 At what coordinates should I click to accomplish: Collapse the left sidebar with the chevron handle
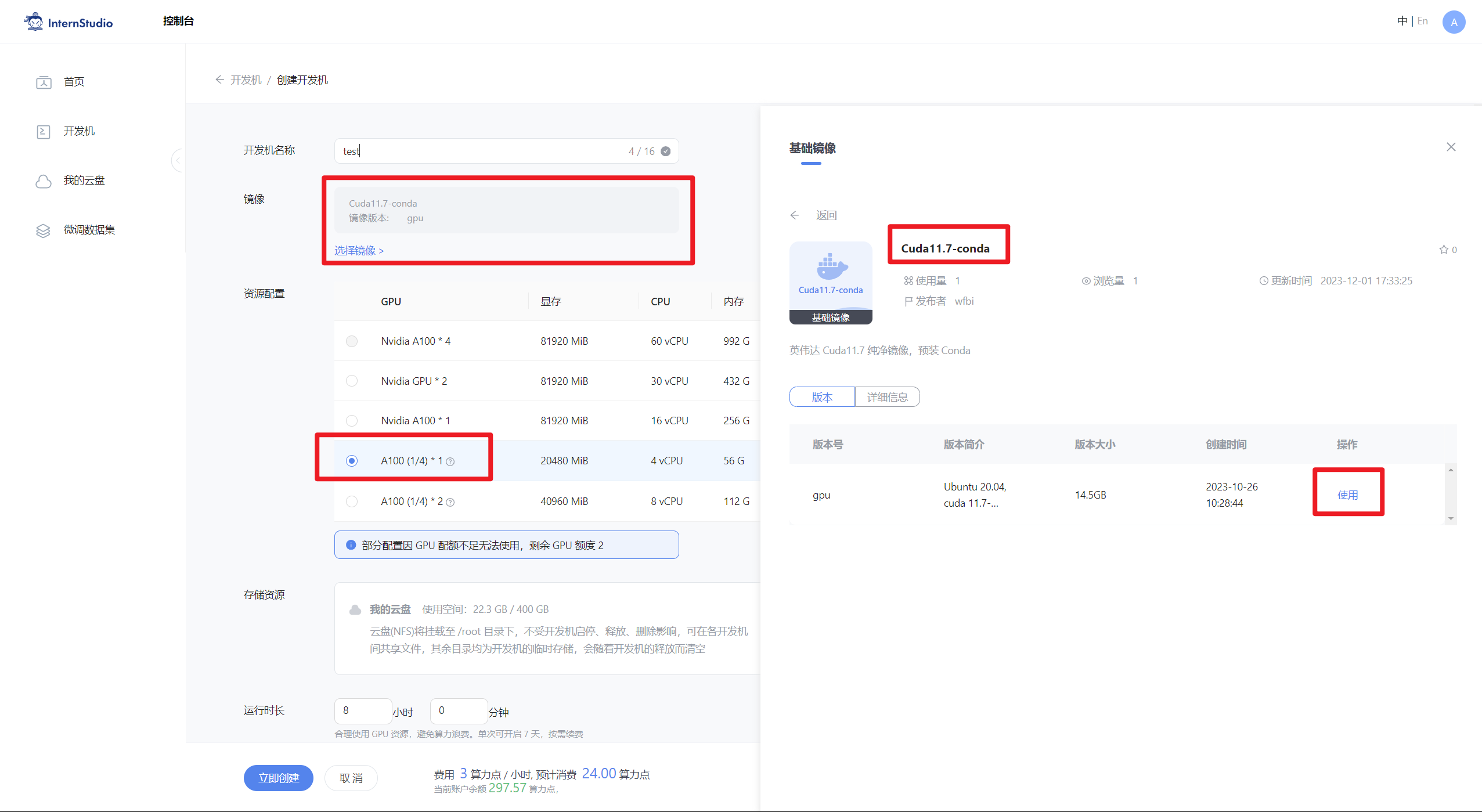[178, 160]
